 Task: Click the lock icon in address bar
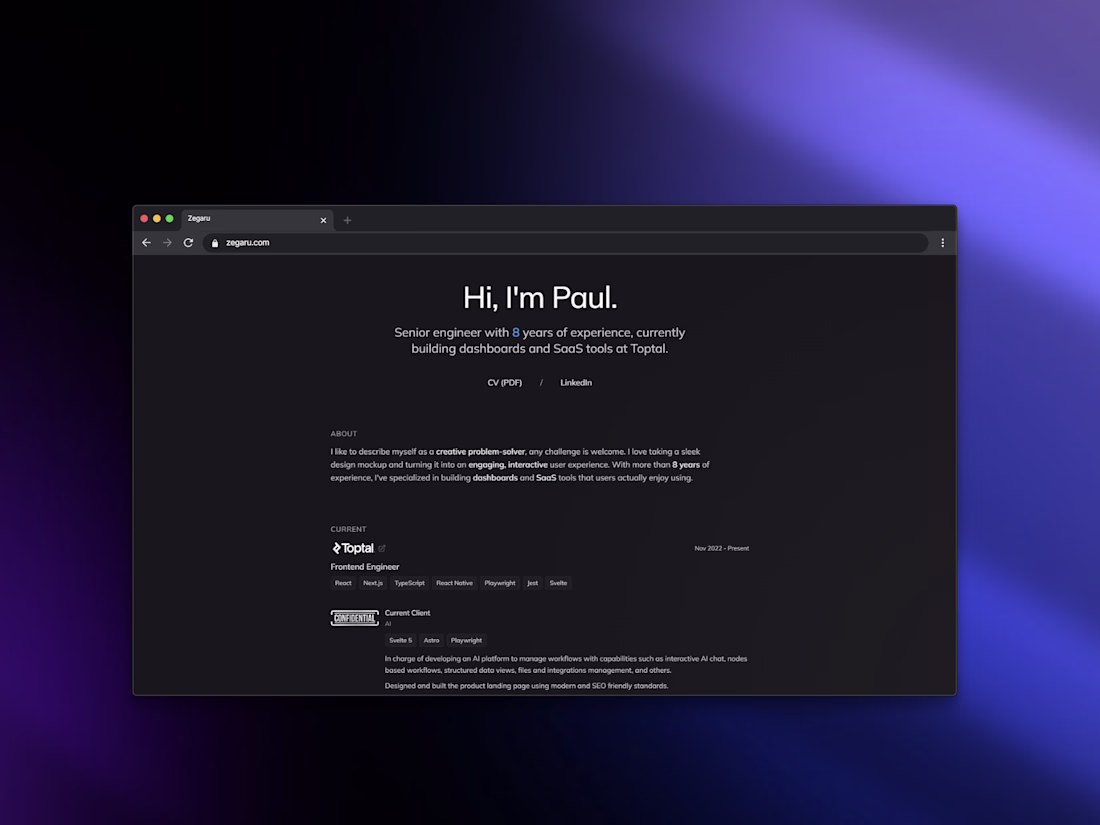(x=215, y=243)
